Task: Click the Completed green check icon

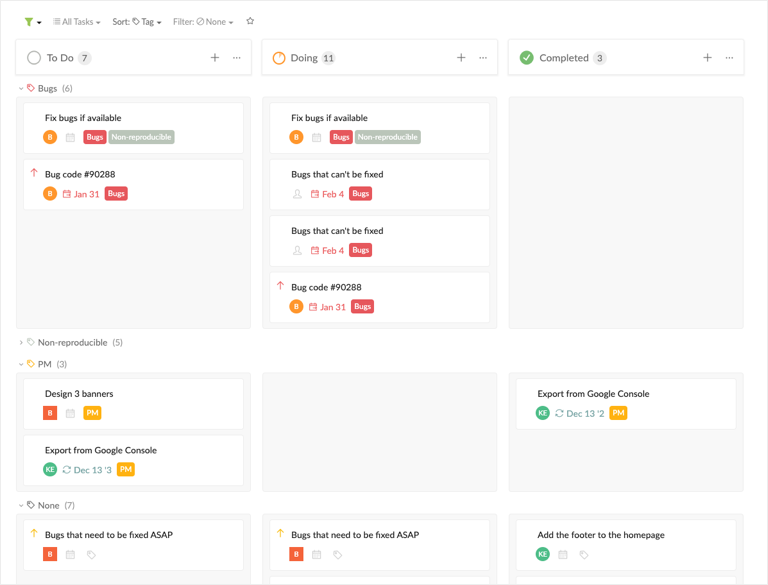Action: [x=527, y=58]
